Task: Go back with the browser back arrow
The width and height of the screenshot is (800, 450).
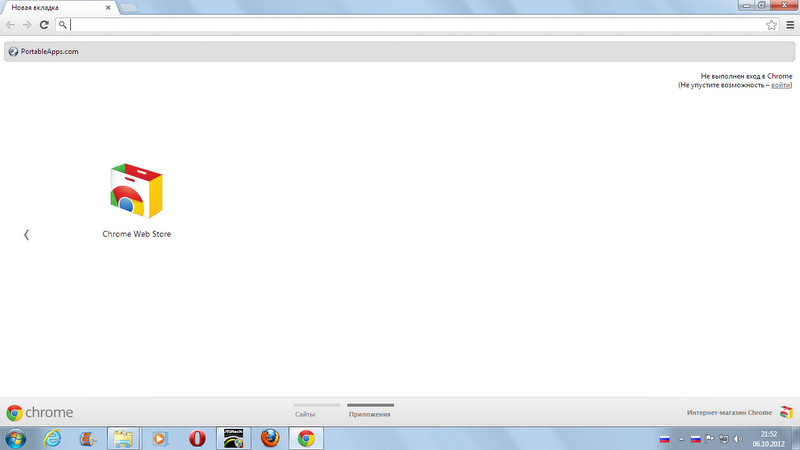Action: [10, 24]
